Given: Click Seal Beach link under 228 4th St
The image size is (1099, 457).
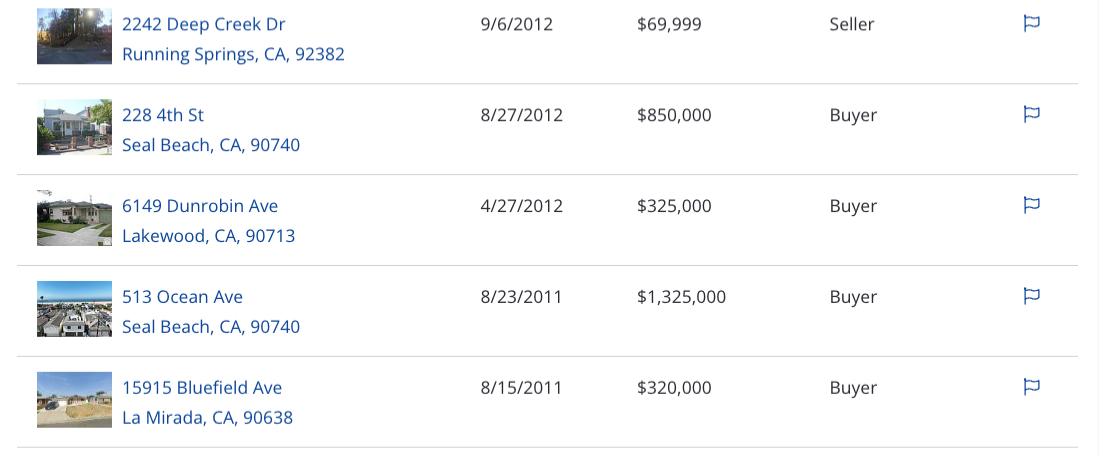Looking at the screenshot, I should tap(211, 145).
